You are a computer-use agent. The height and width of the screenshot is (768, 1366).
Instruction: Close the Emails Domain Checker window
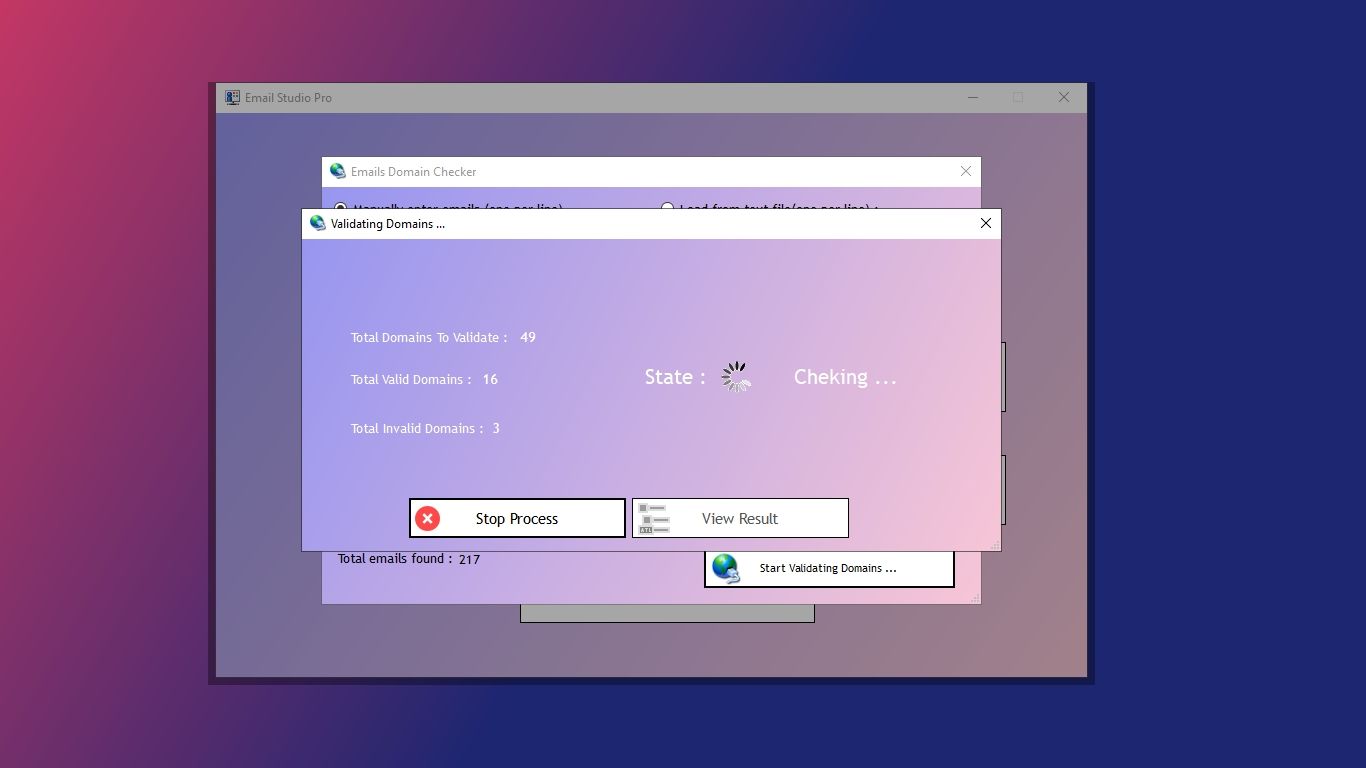(966, 171)
